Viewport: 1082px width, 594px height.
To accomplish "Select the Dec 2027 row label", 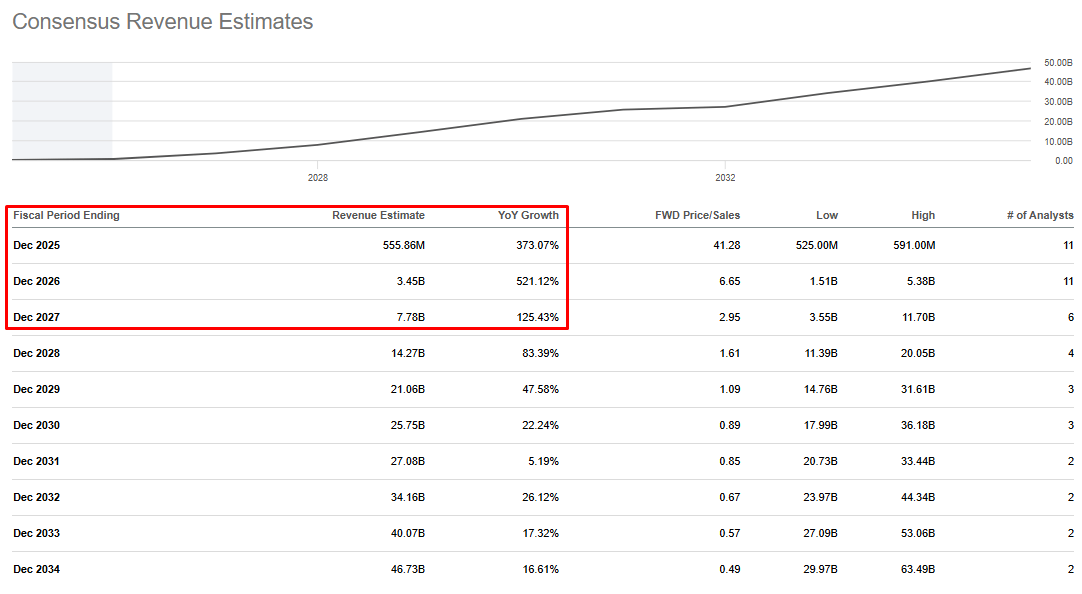I will coord(36,317).
